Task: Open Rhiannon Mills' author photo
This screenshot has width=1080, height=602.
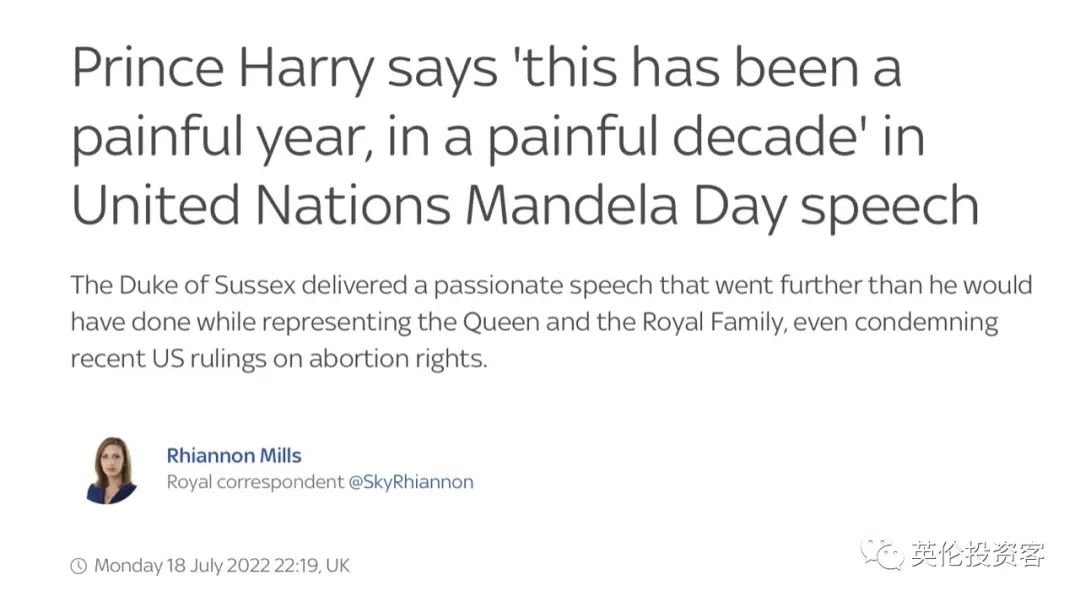Action: click(x=112, y=470)
